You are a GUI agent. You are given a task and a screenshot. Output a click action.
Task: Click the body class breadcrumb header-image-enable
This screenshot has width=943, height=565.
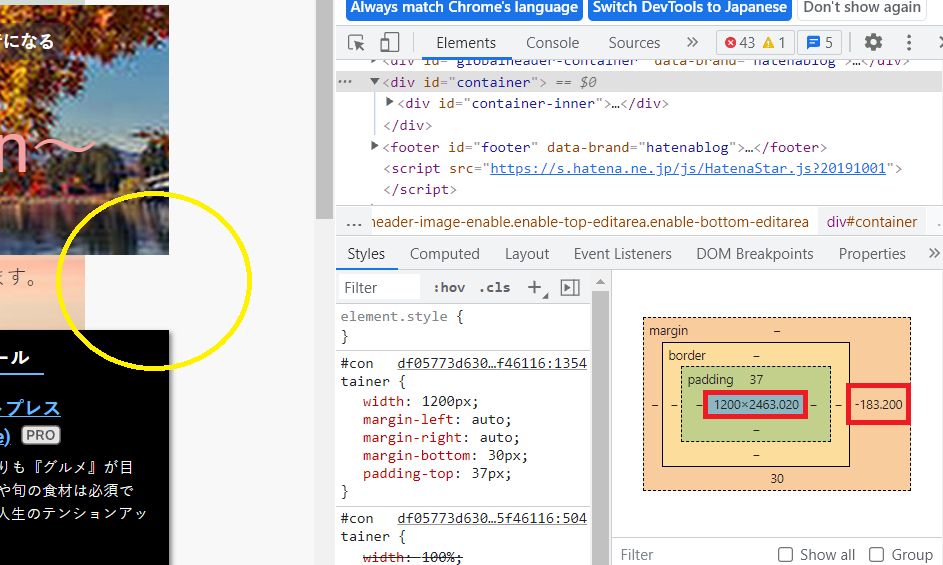(x=590, y=222)
